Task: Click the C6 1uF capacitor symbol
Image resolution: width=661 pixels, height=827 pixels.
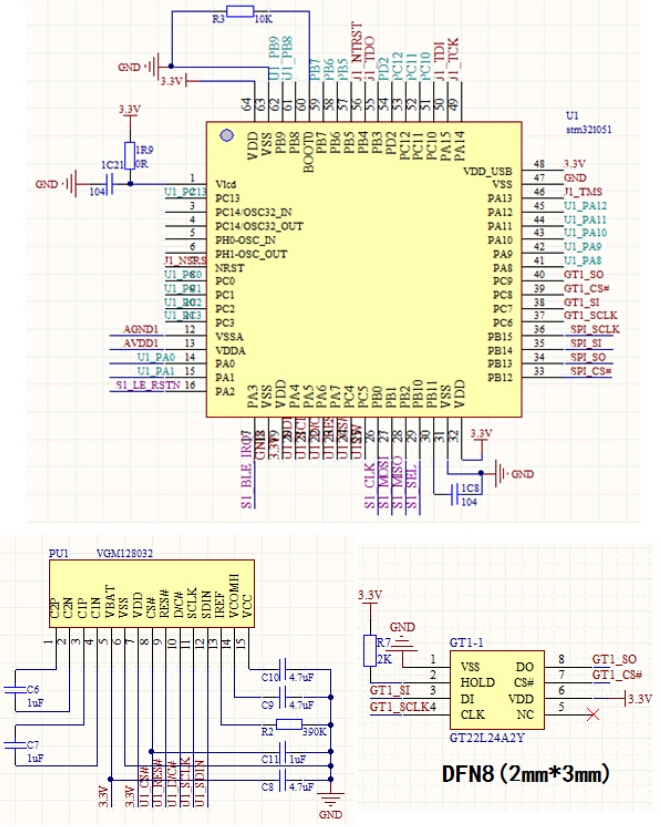Action: [14, 687]
